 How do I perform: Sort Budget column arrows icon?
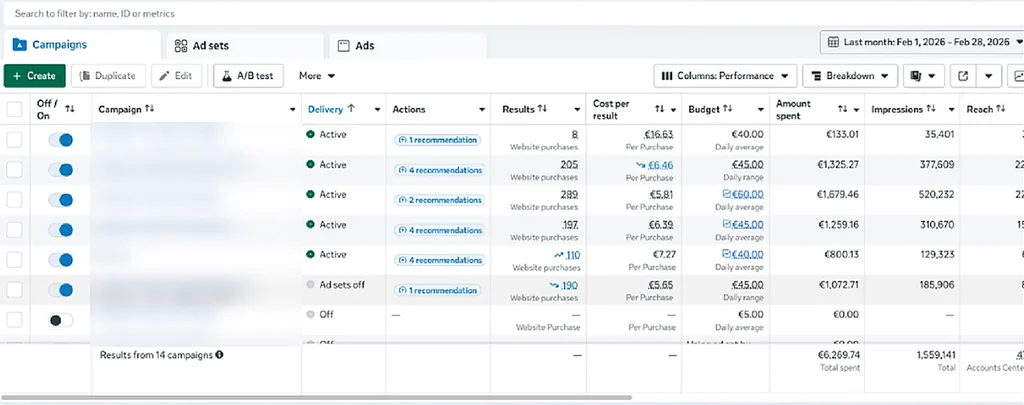728,109
